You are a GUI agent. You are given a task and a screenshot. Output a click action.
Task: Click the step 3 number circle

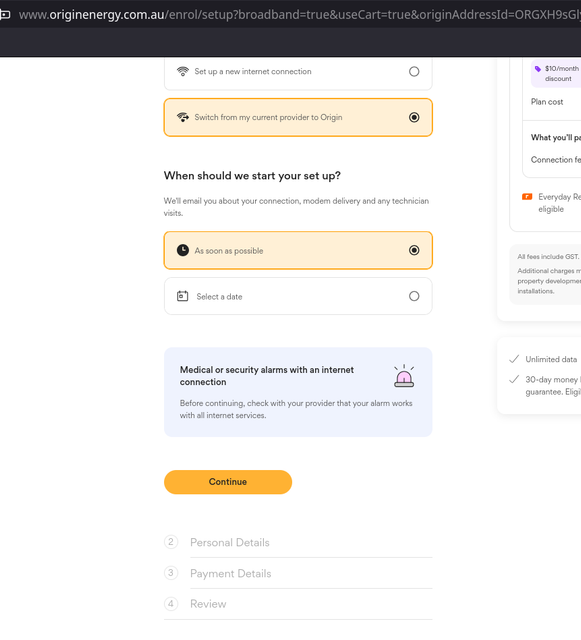point(171,573)
